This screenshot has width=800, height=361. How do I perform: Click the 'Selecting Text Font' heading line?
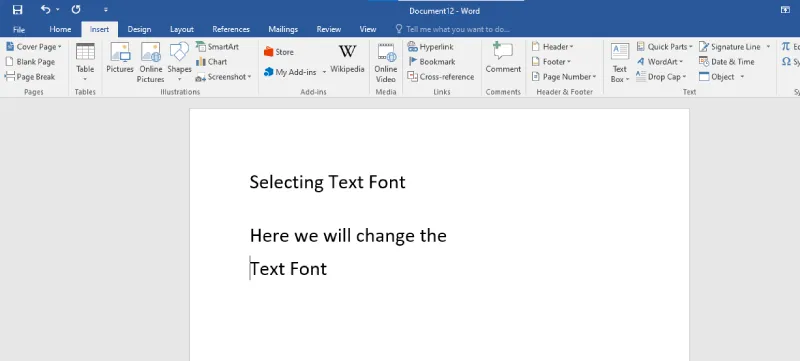click(327, 182)
